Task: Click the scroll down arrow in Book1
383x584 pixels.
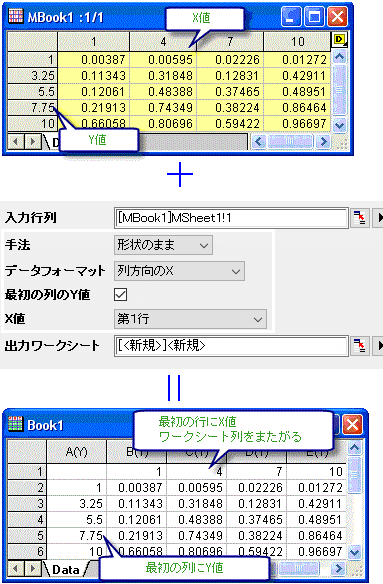Action: (354, 552)
